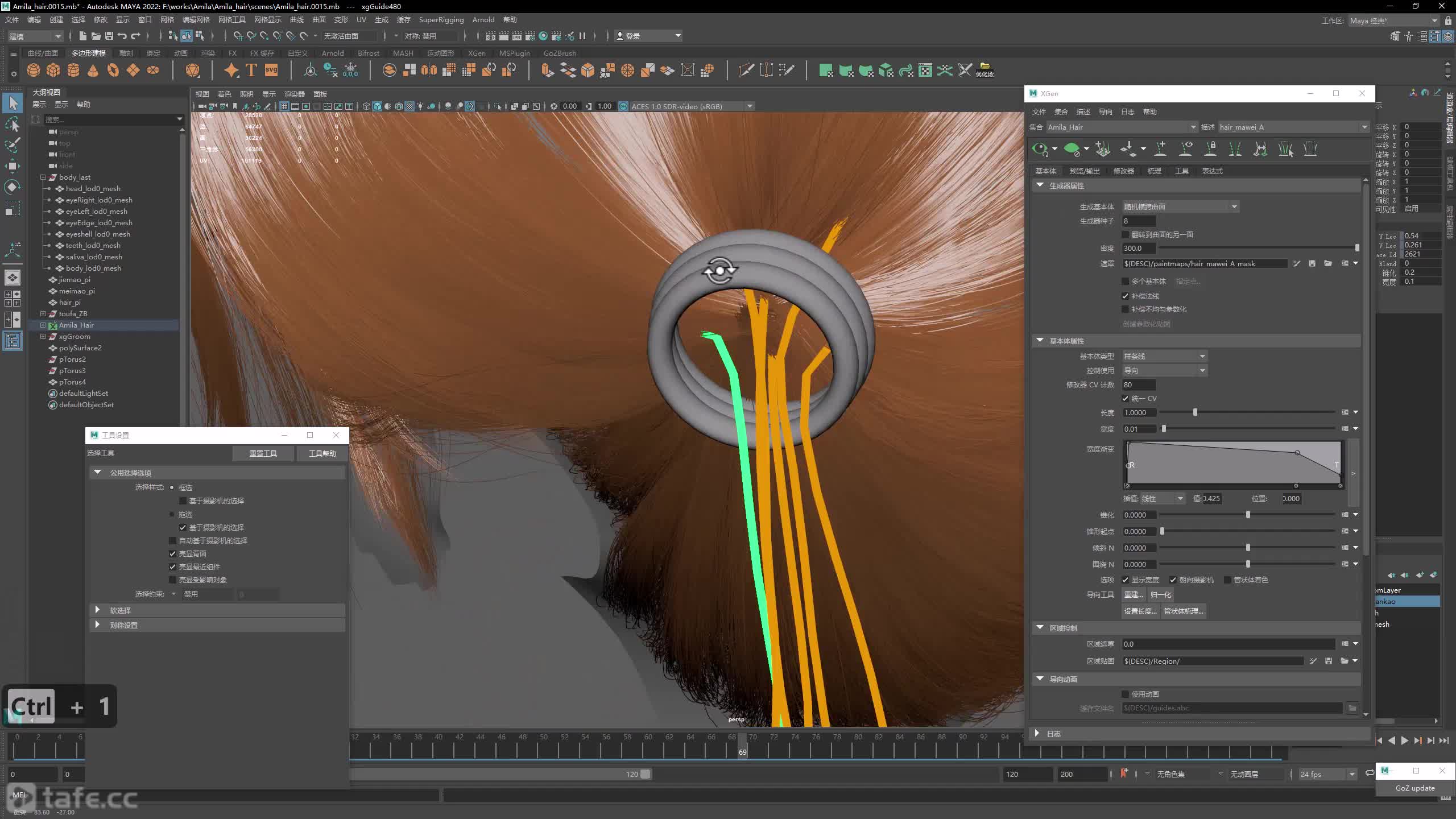Click the 重置工具 button
The height and width of the screenshot is (819, 1456).
point(263,453)
